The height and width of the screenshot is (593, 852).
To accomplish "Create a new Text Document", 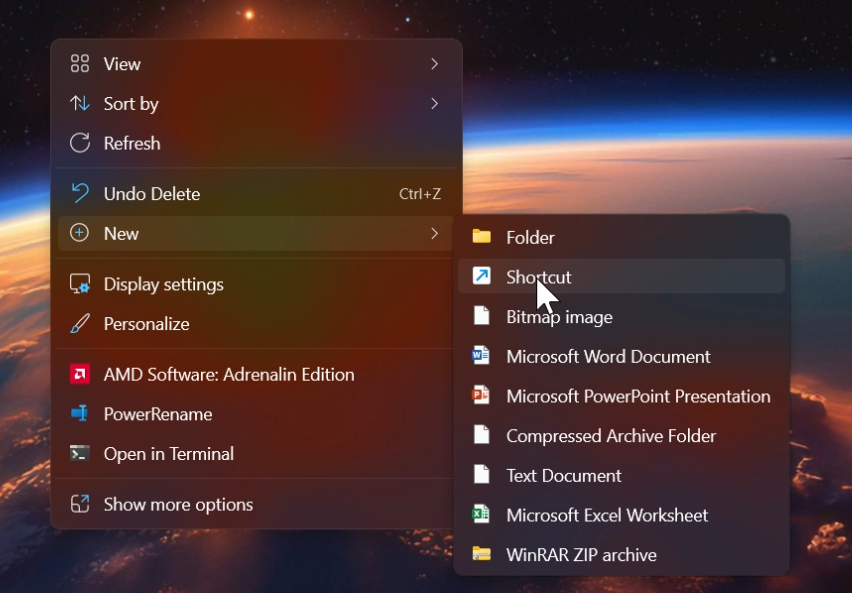I will 563,476.
